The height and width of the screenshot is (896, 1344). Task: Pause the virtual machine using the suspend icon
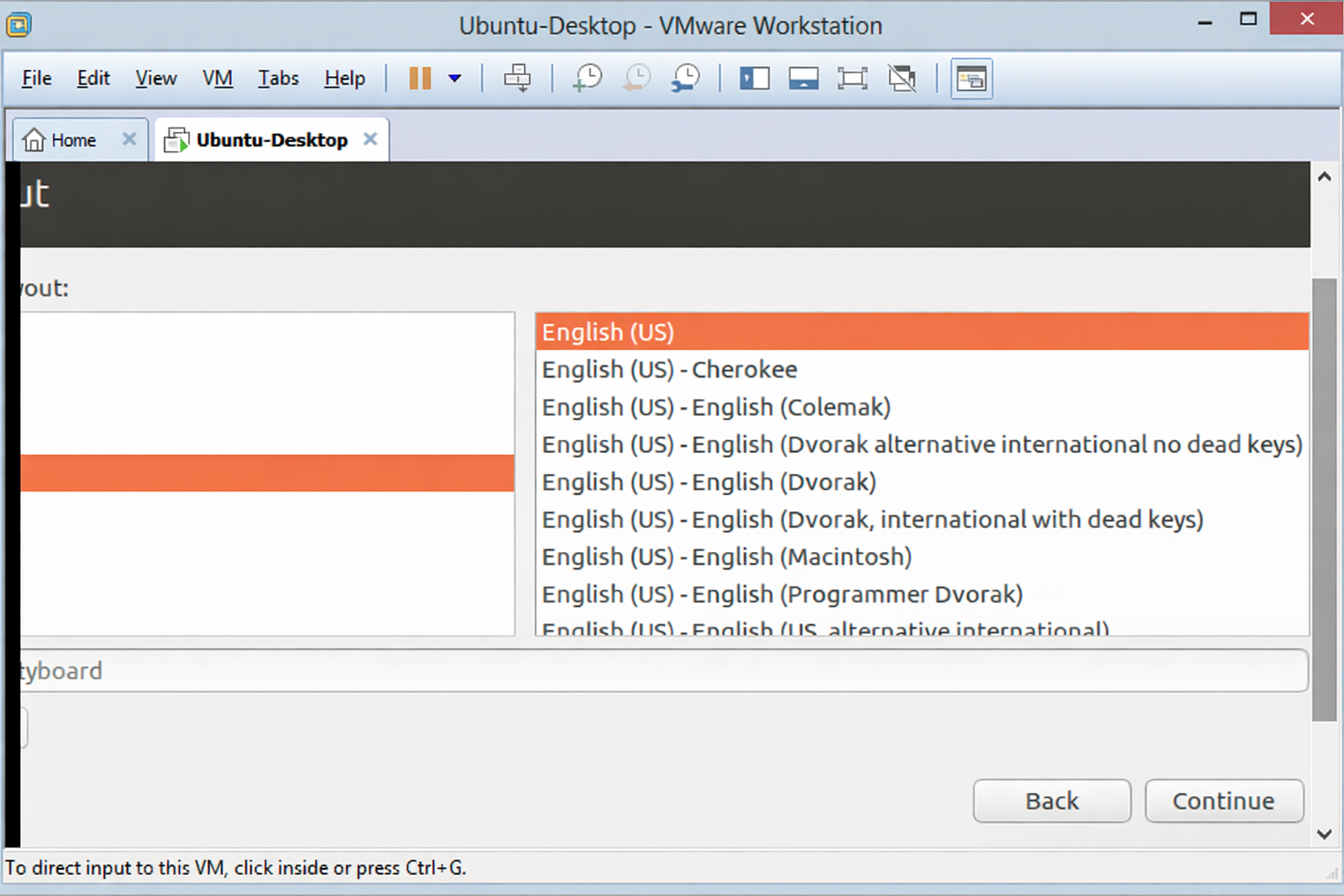point(420,79)
